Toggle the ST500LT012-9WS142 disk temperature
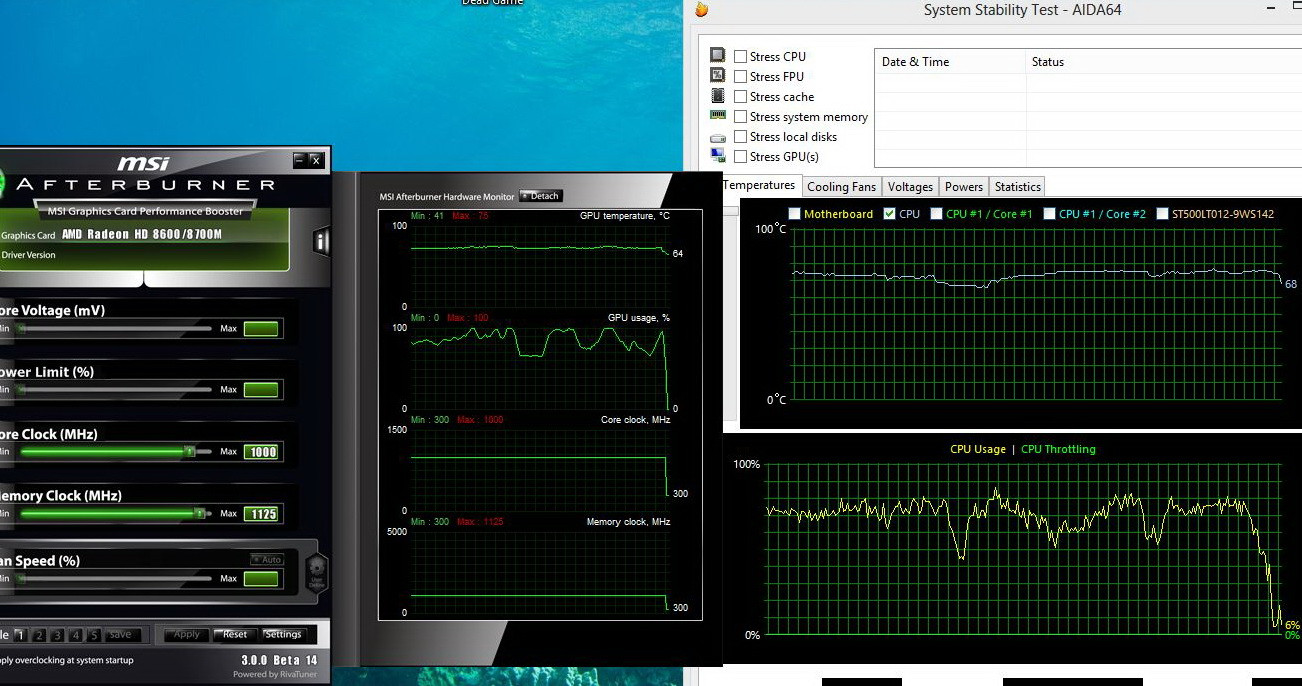 [1162, 214]
